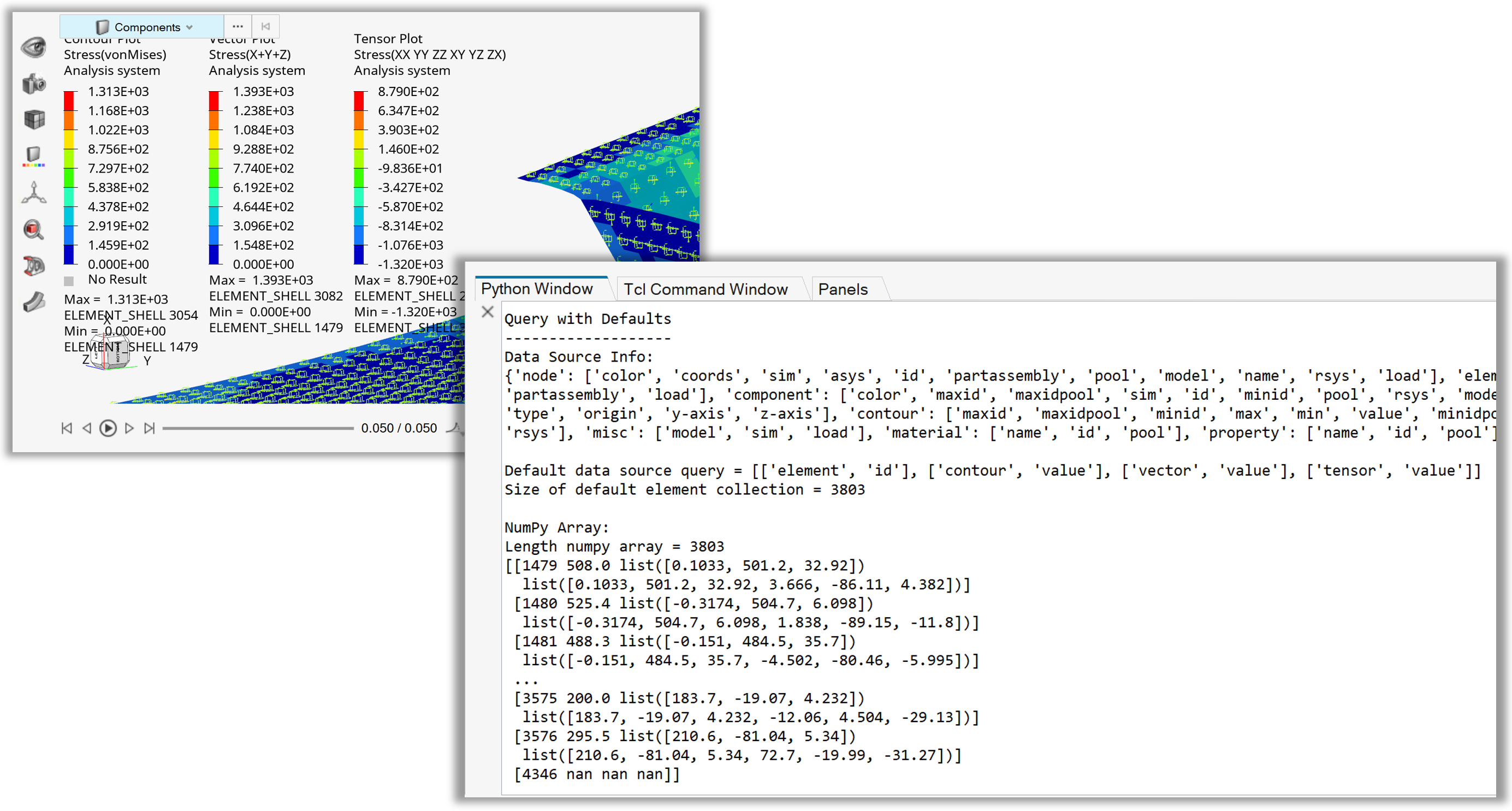The image size is (1512, 811).
Task: Click the gray cube view icon
Action: pyautogui.click(x=34, y=120)
